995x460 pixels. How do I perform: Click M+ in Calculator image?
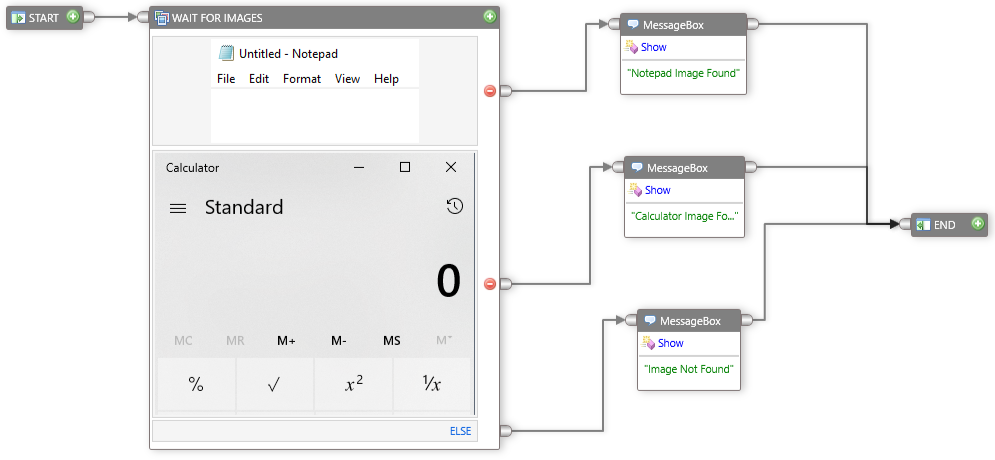[286, 341]
